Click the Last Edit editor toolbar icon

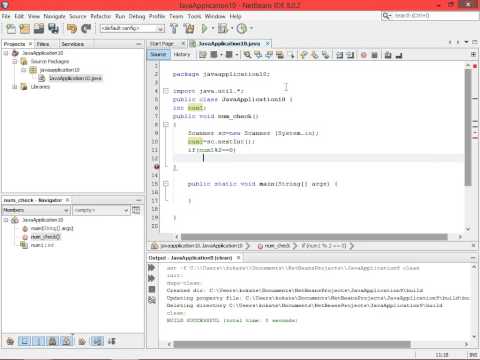(x=203, y=55)
